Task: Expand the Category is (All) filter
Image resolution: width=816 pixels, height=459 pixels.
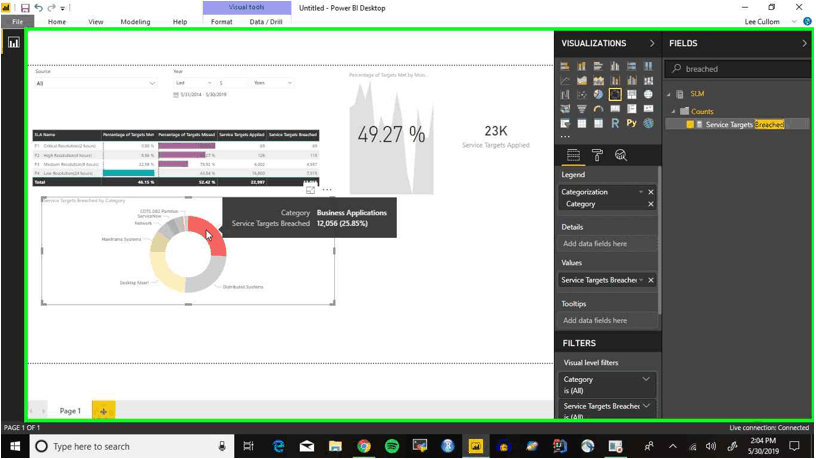Action: [x=646, y=379]
